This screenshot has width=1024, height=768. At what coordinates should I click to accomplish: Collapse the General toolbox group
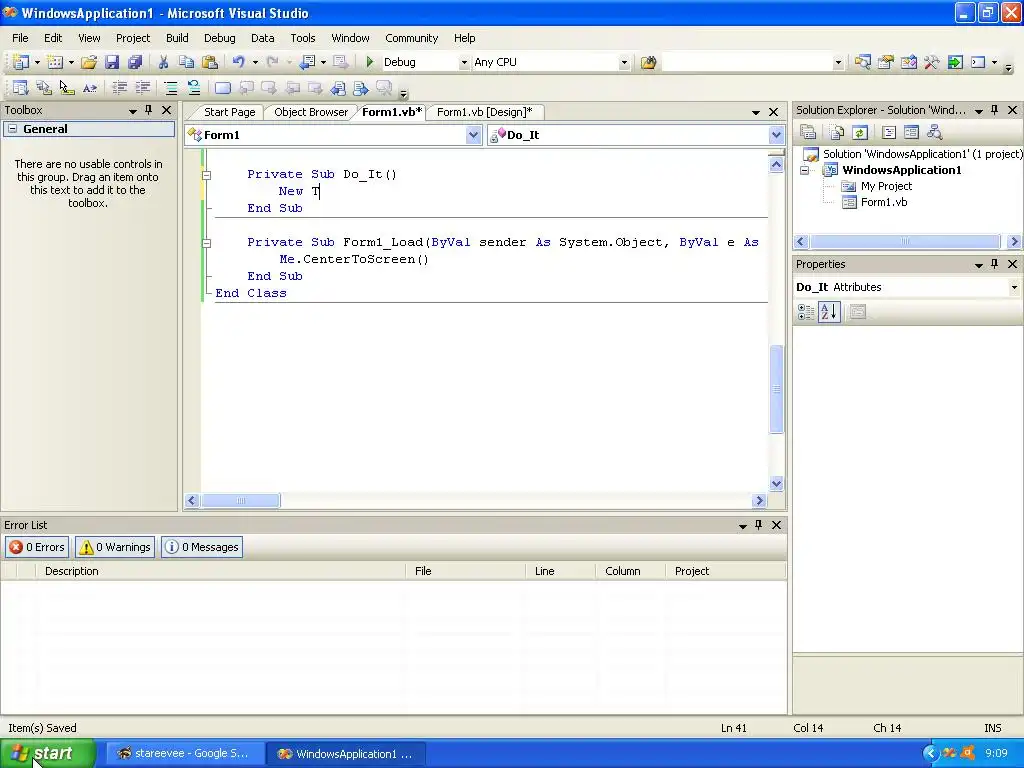tap(12, 129)
